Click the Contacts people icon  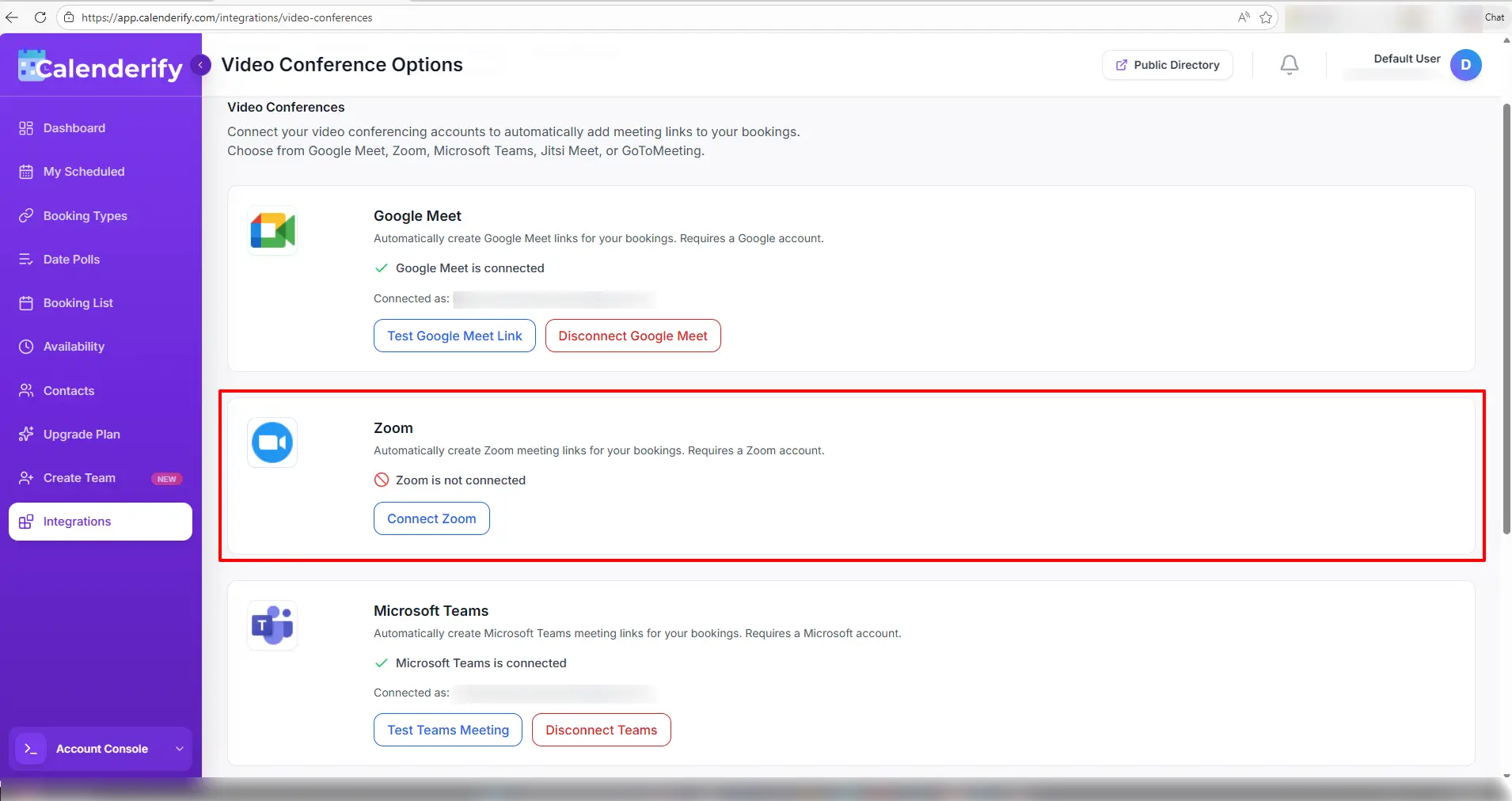(x=25, y=390)
